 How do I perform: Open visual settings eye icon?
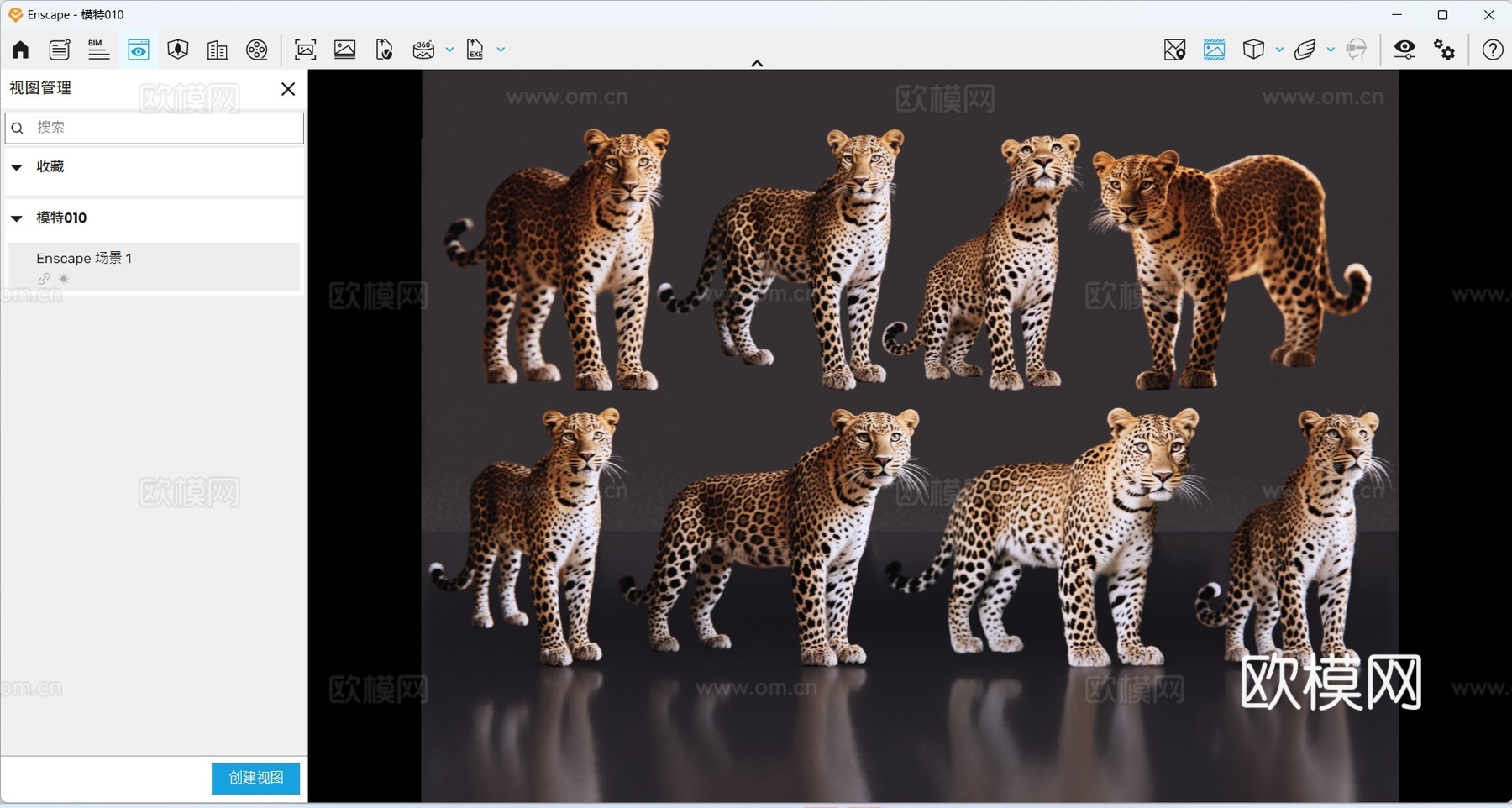[1404, 50]
